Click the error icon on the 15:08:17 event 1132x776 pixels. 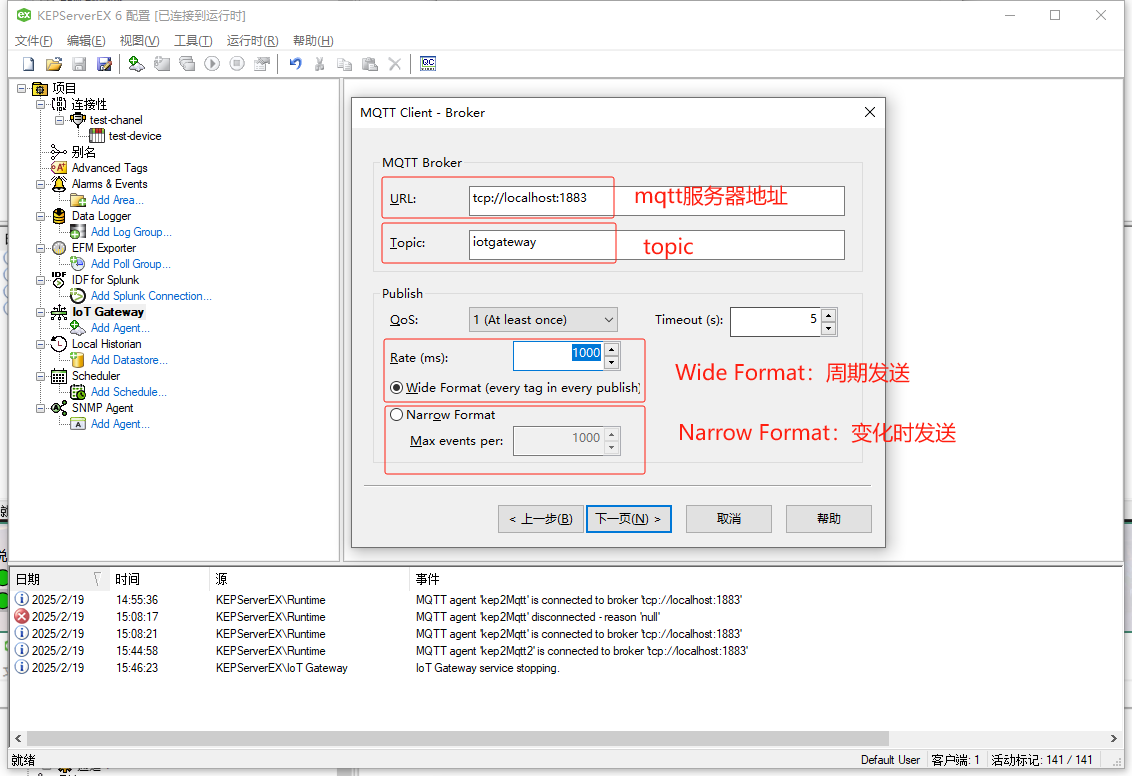pos(22,616)
